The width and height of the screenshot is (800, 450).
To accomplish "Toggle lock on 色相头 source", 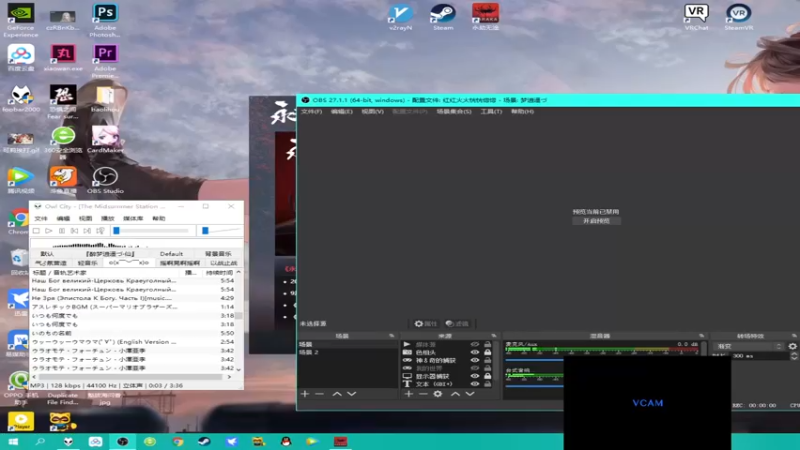I will tap(488, 352).
